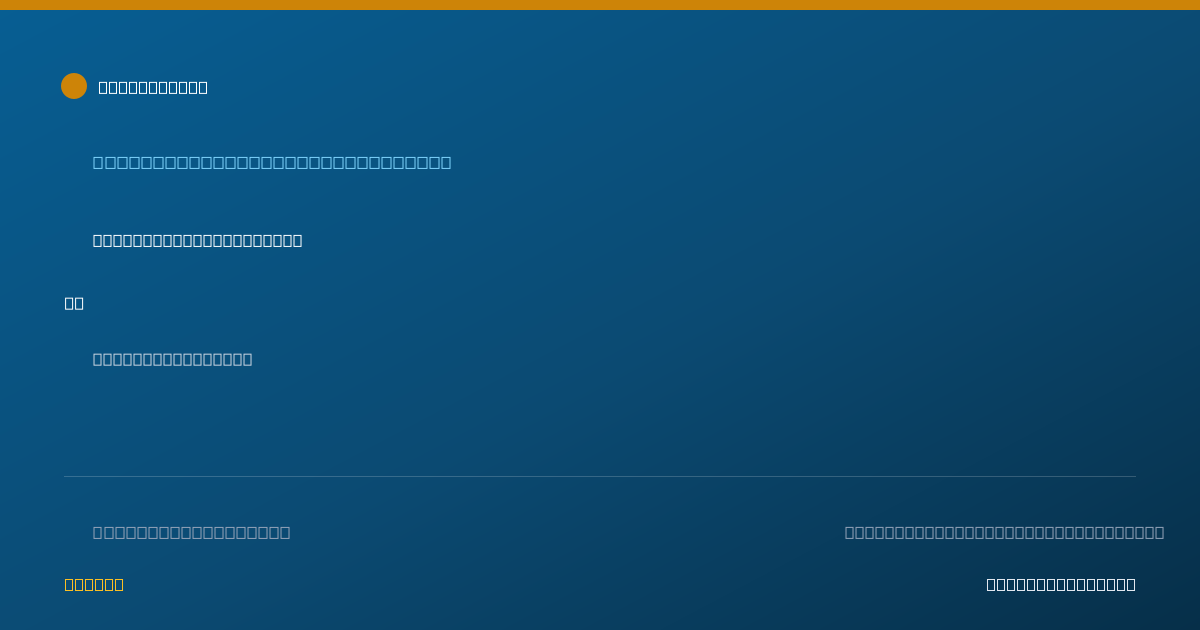The height and width of the screenshot is (630, 1200).
Task: Click the thin horizontal divider line
Action: 600,476
